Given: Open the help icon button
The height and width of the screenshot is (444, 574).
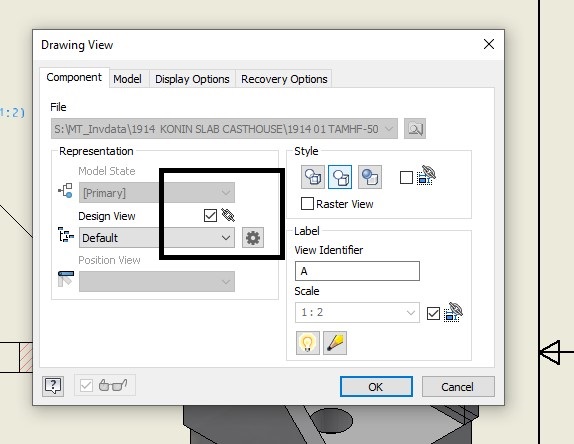Looking at the screenshot, I should (x=53, y=385).
